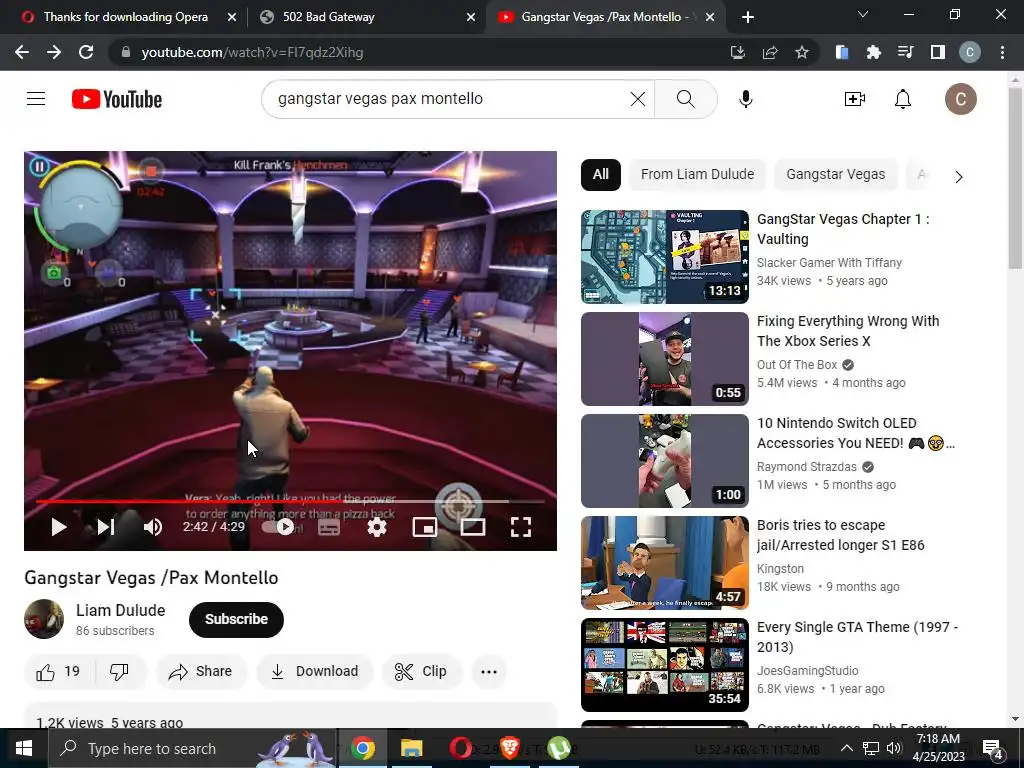
Task: Share the video
Action: point(200,671)
